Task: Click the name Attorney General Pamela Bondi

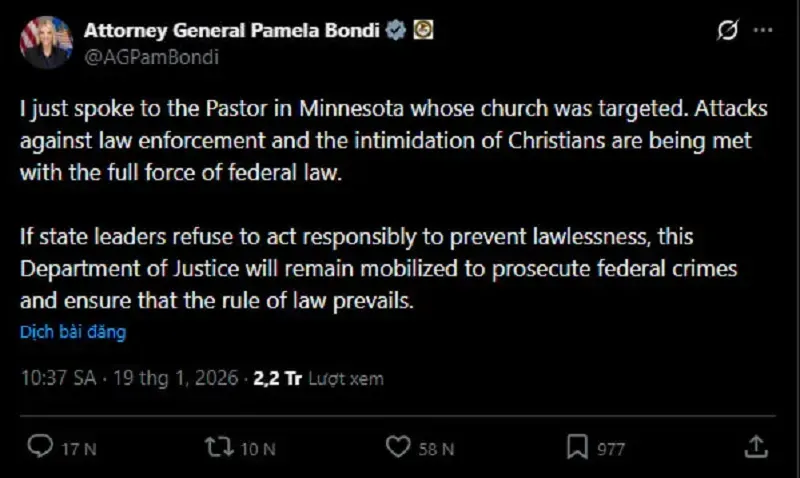Action: click(234, 31)
